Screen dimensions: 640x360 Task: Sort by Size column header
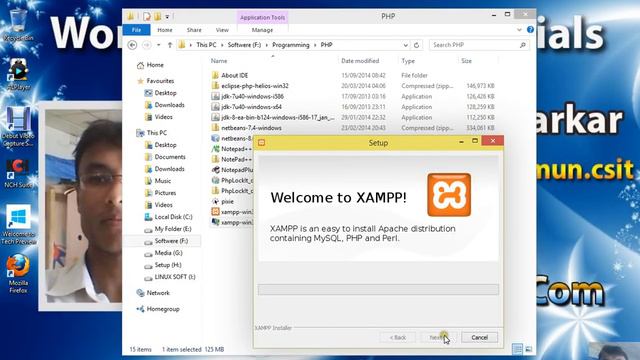click(x=466, y=61)
